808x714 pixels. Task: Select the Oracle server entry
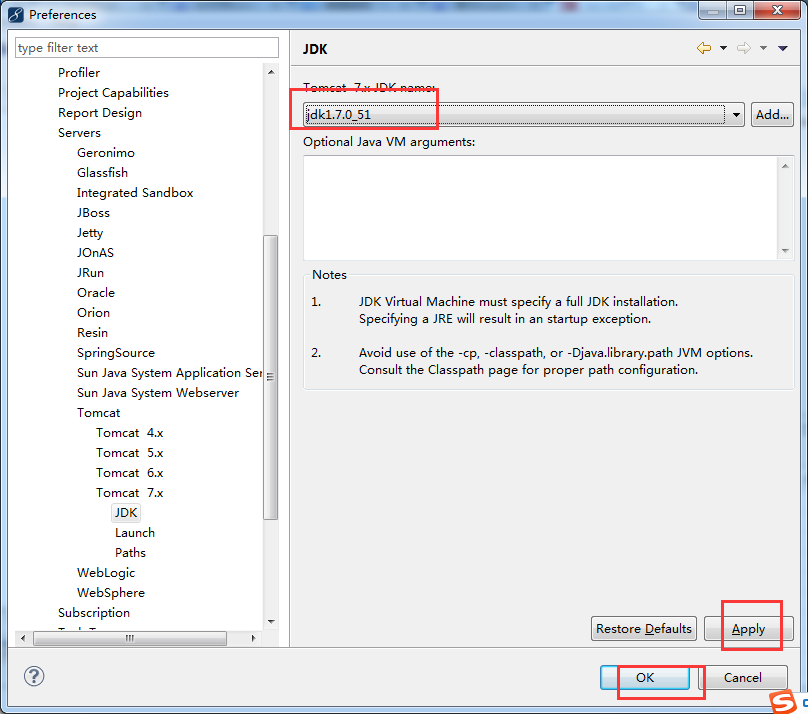pyautogui.click(x=96, y=293)
